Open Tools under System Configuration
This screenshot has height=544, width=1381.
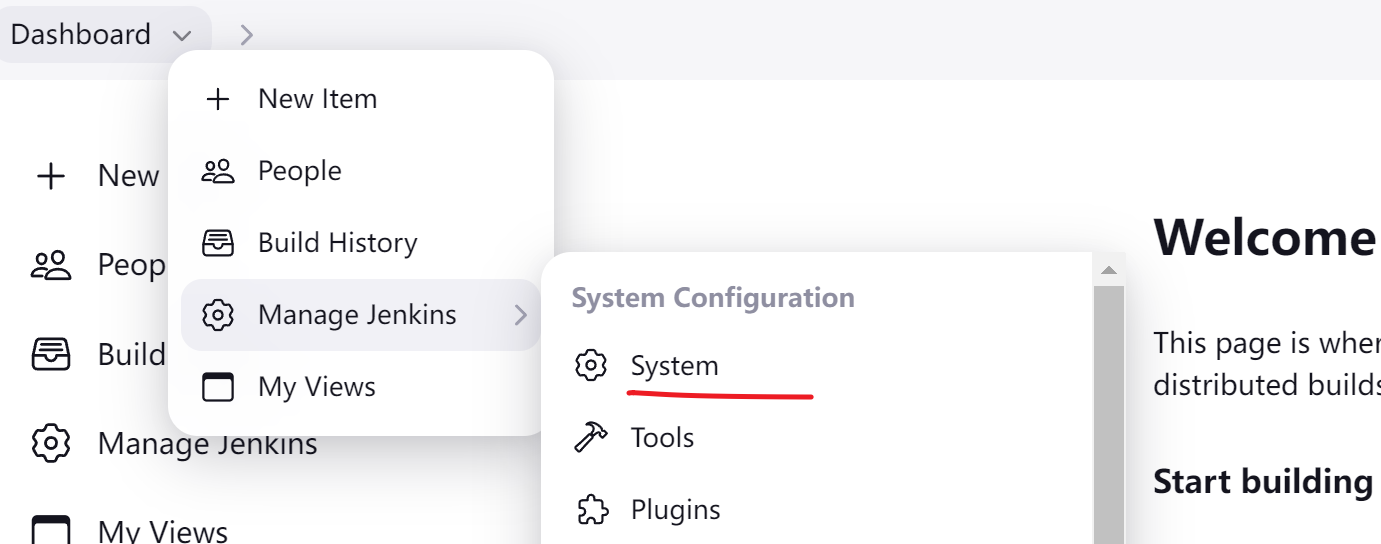tap(662, 438)
